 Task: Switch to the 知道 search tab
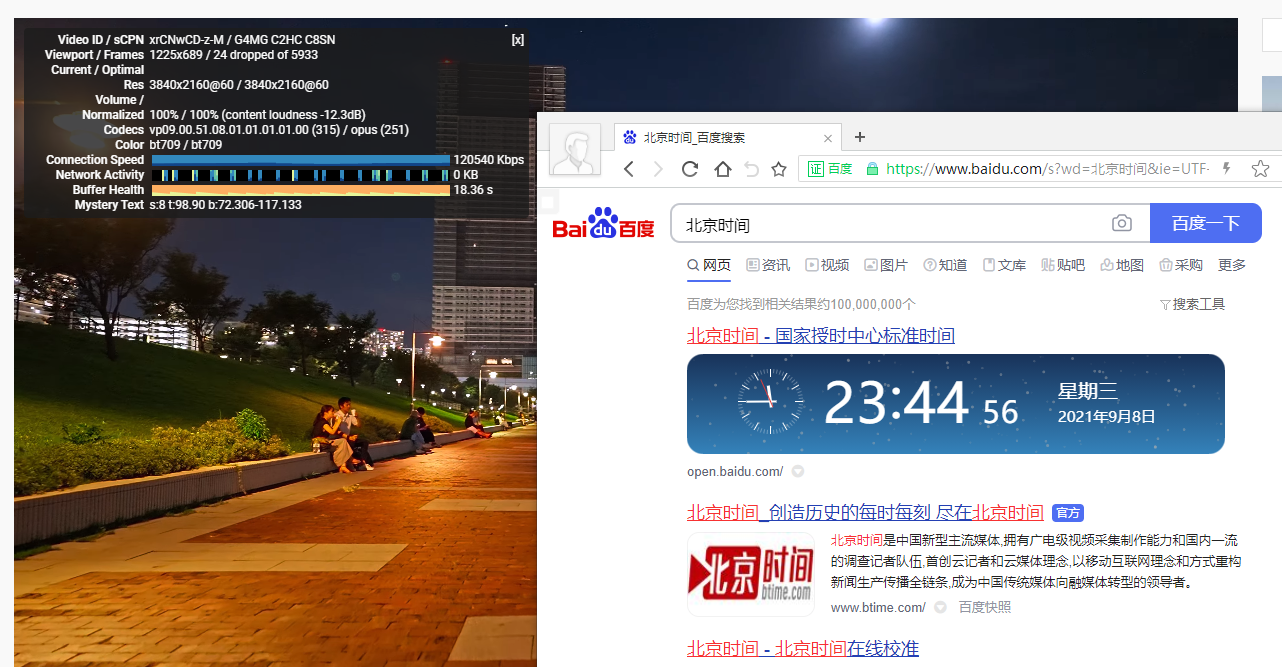pos(945,265)
